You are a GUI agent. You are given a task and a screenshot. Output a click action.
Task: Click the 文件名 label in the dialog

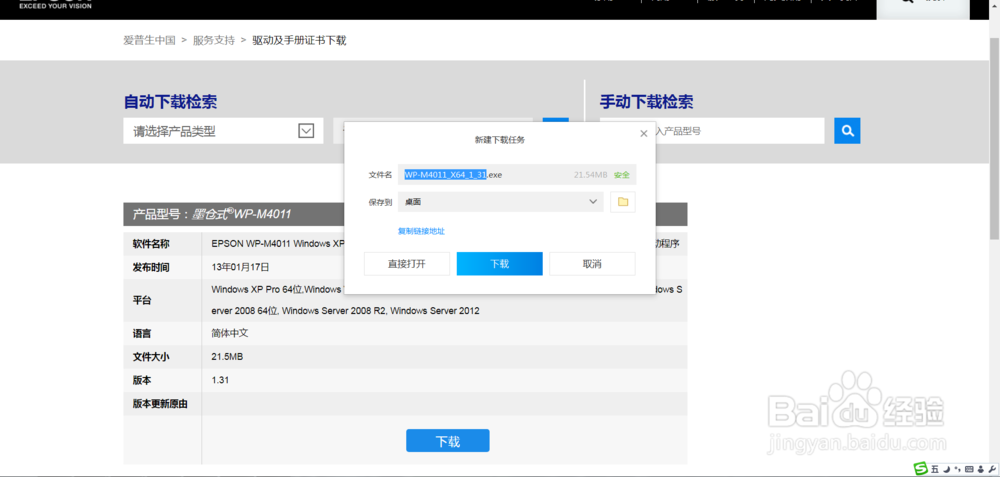point(380,175)
